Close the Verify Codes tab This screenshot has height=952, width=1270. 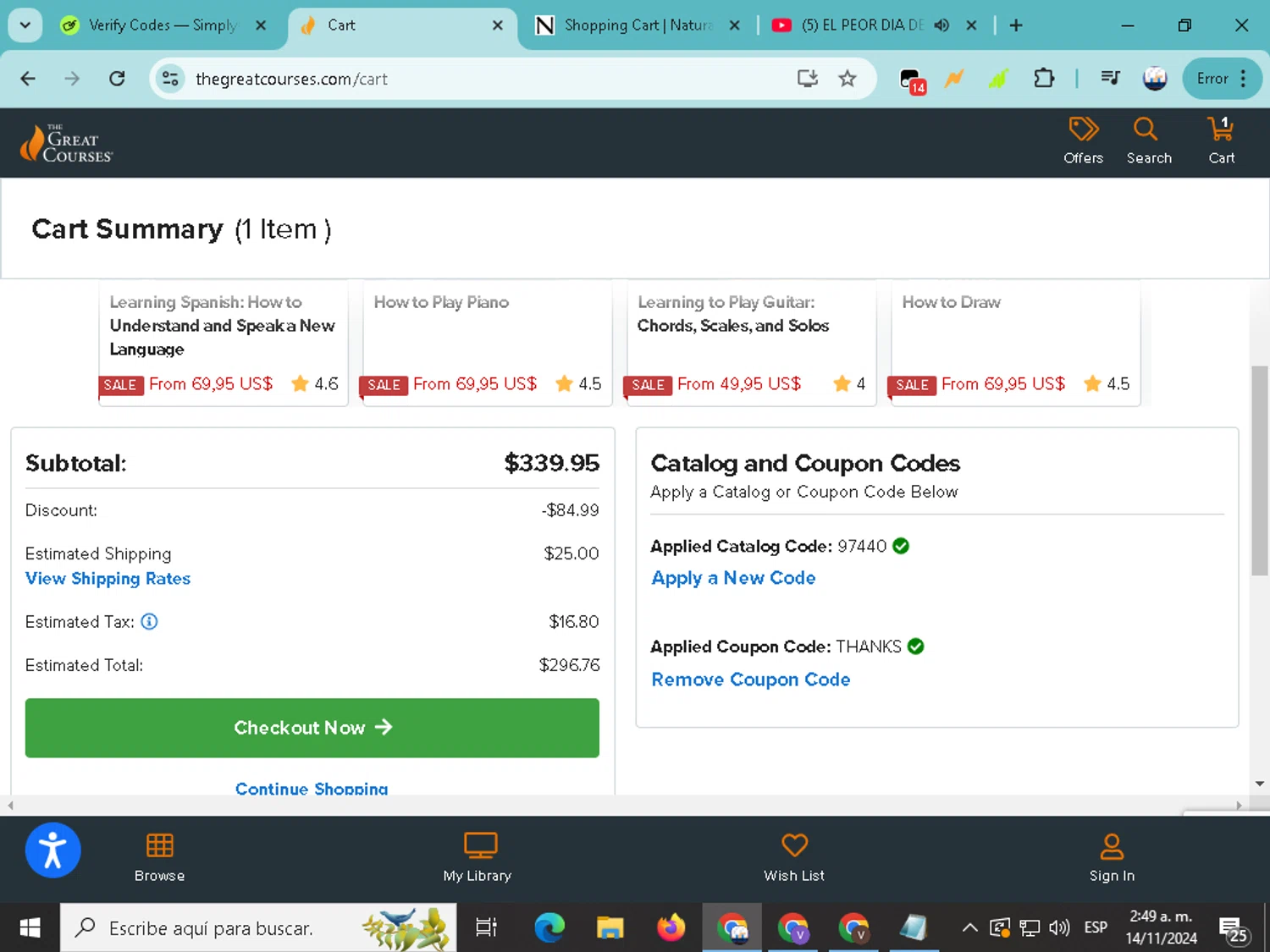261,25
